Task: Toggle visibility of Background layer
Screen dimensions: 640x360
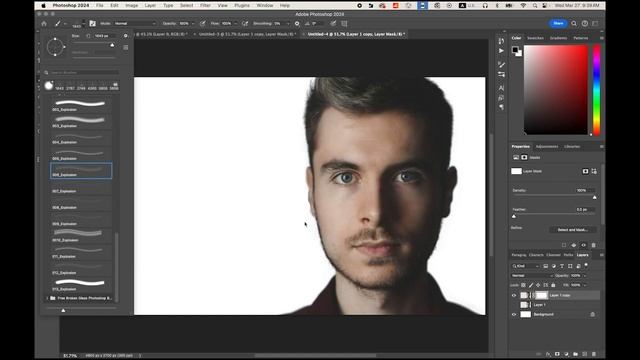Action: pyautogui.click(x=514, y=315)
